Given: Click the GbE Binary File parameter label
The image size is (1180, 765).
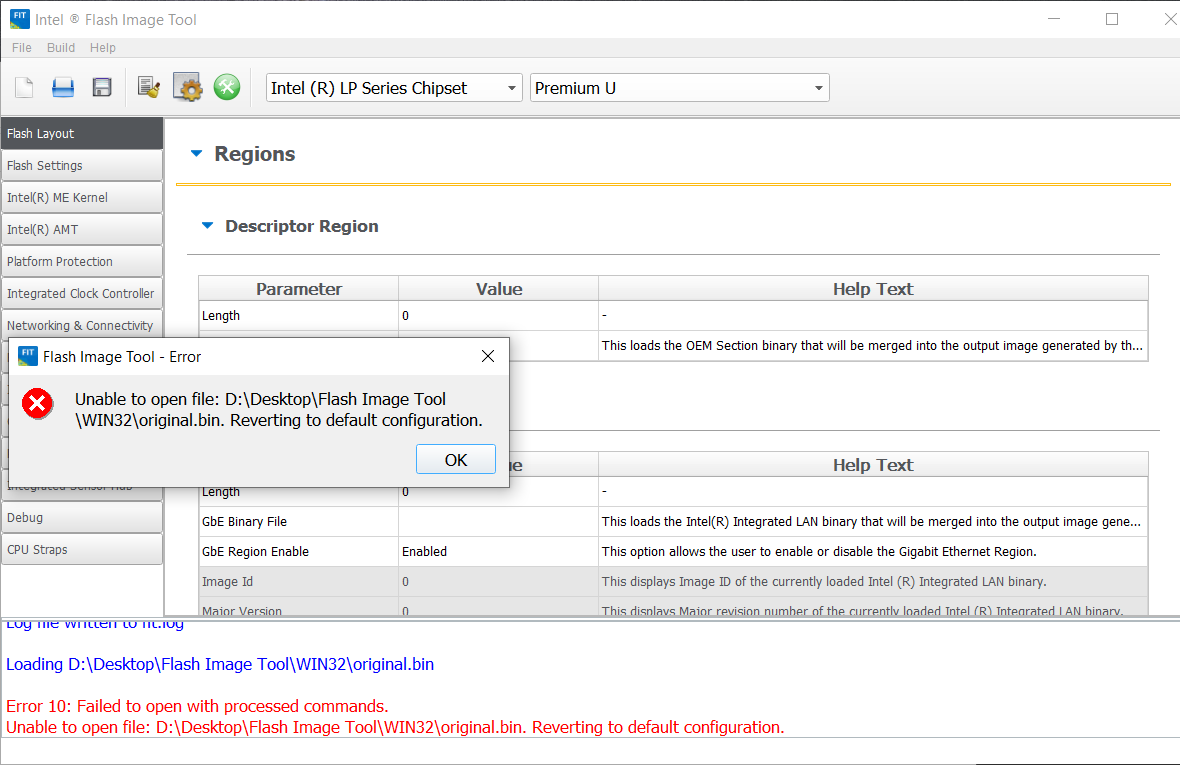Looking at the screenshot, I should [x=245, y=521].
